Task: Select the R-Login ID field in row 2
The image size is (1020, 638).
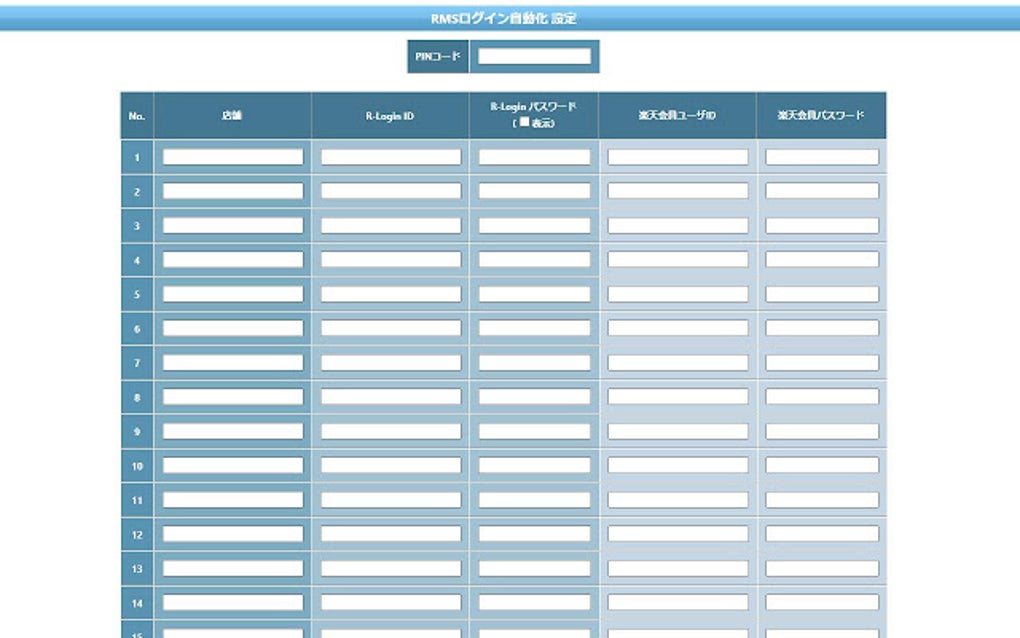Action: [x=391, y=191]
